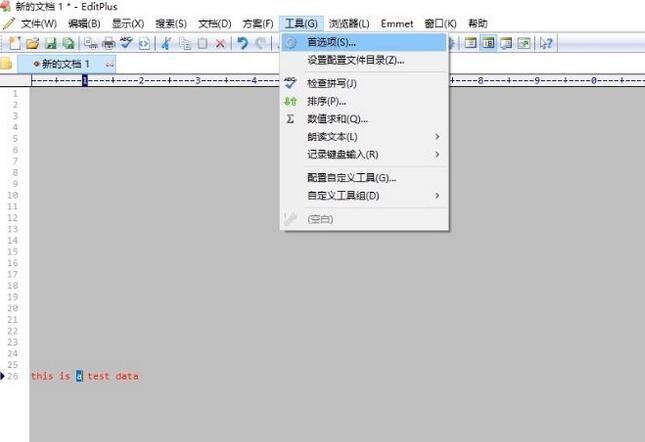Click the Save All disks icon

tap(68, 43)
